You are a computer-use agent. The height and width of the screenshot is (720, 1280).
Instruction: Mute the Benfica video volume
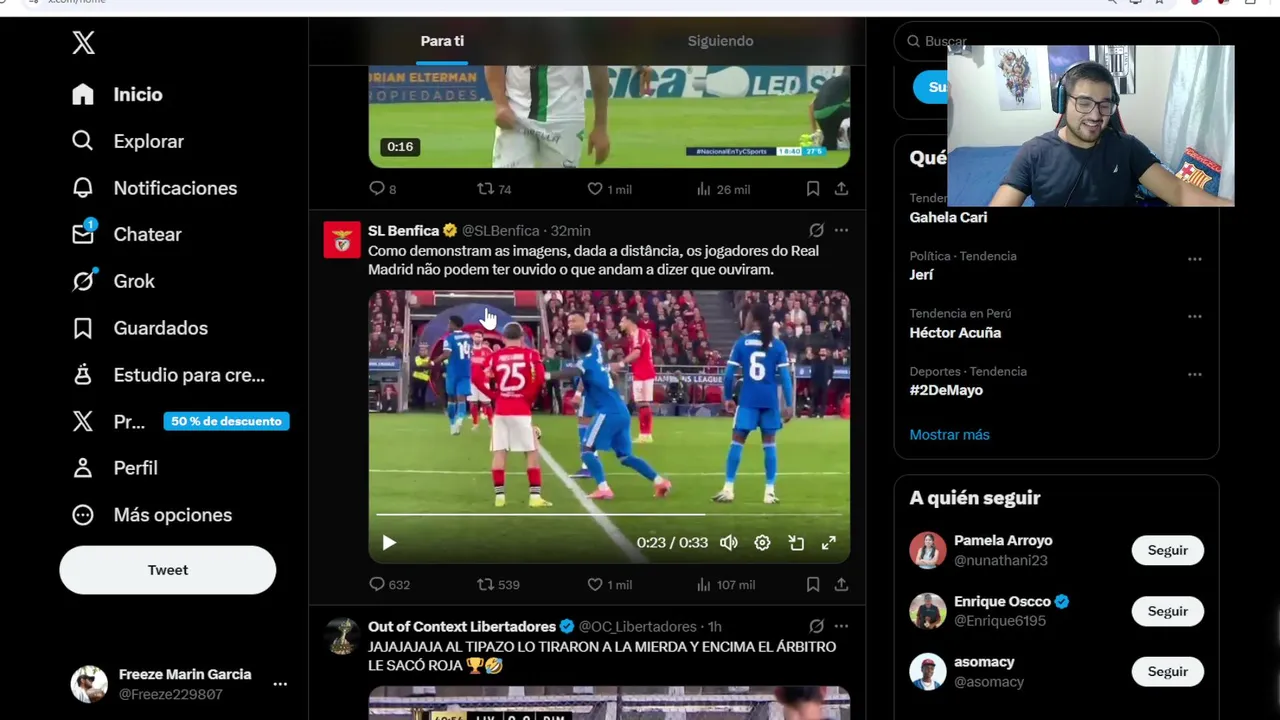tap(729, 542)
